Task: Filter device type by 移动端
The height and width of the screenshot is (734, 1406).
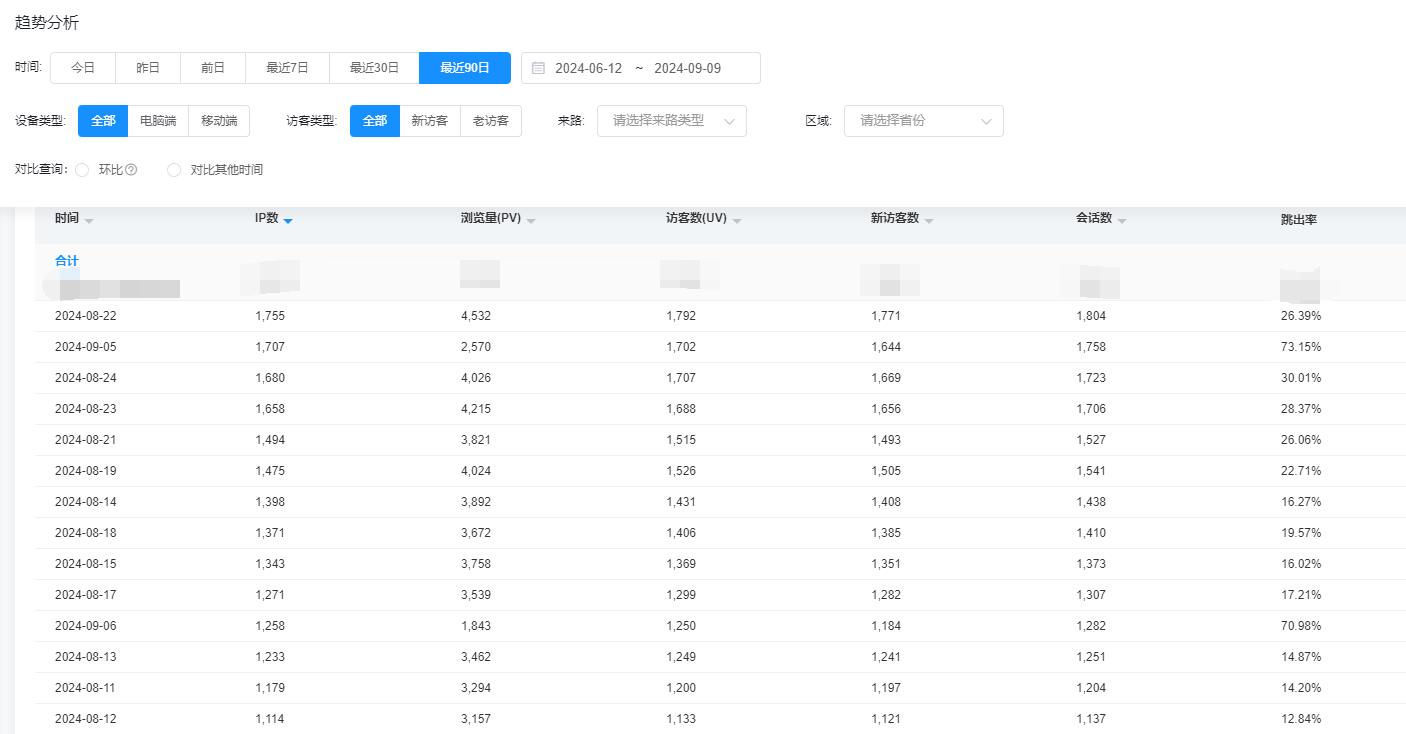Action: (219, 121)
